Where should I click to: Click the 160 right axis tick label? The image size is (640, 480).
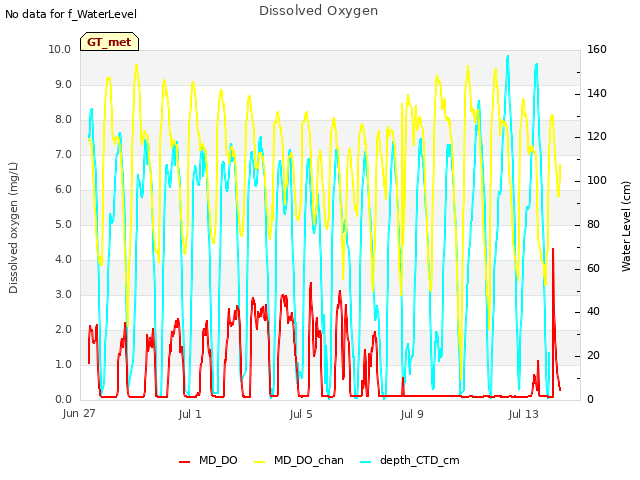click(597, 49)
